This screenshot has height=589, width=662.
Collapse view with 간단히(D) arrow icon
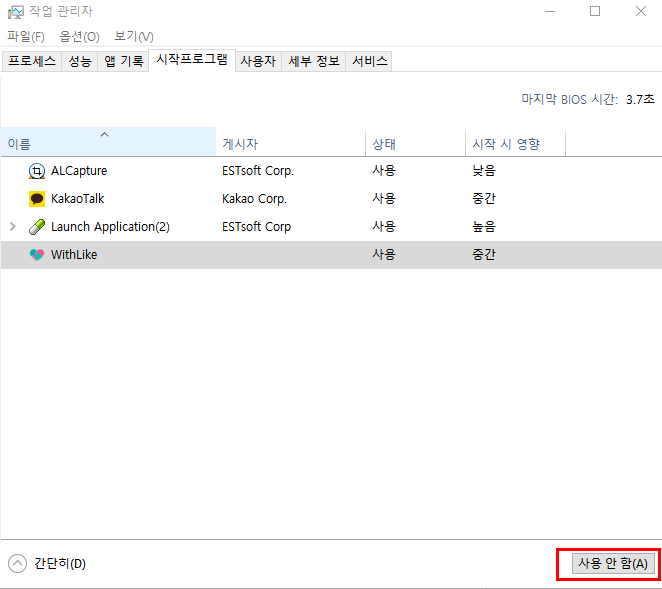coord(17,563)
